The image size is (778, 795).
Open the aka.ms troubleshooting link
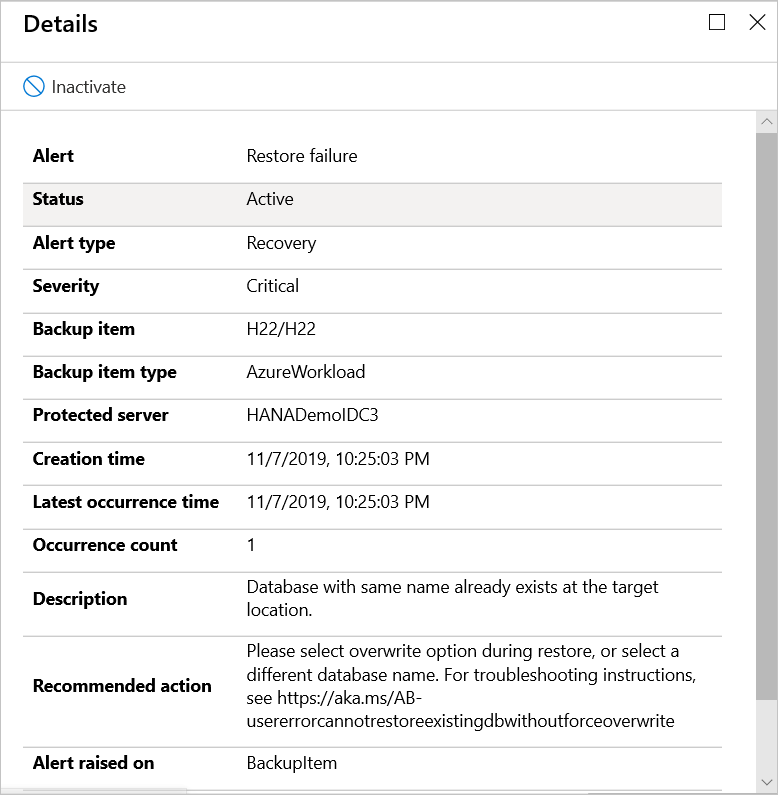tap(460, 709)
